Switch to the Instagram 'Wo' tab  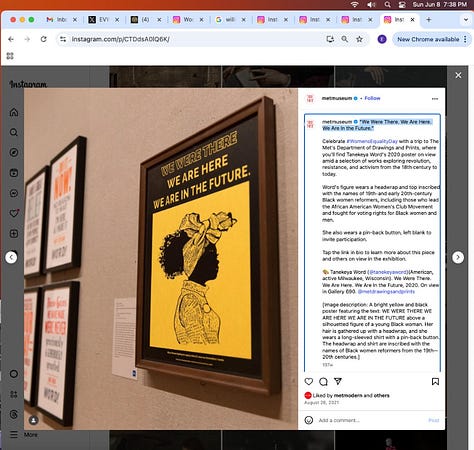[183, 20]
